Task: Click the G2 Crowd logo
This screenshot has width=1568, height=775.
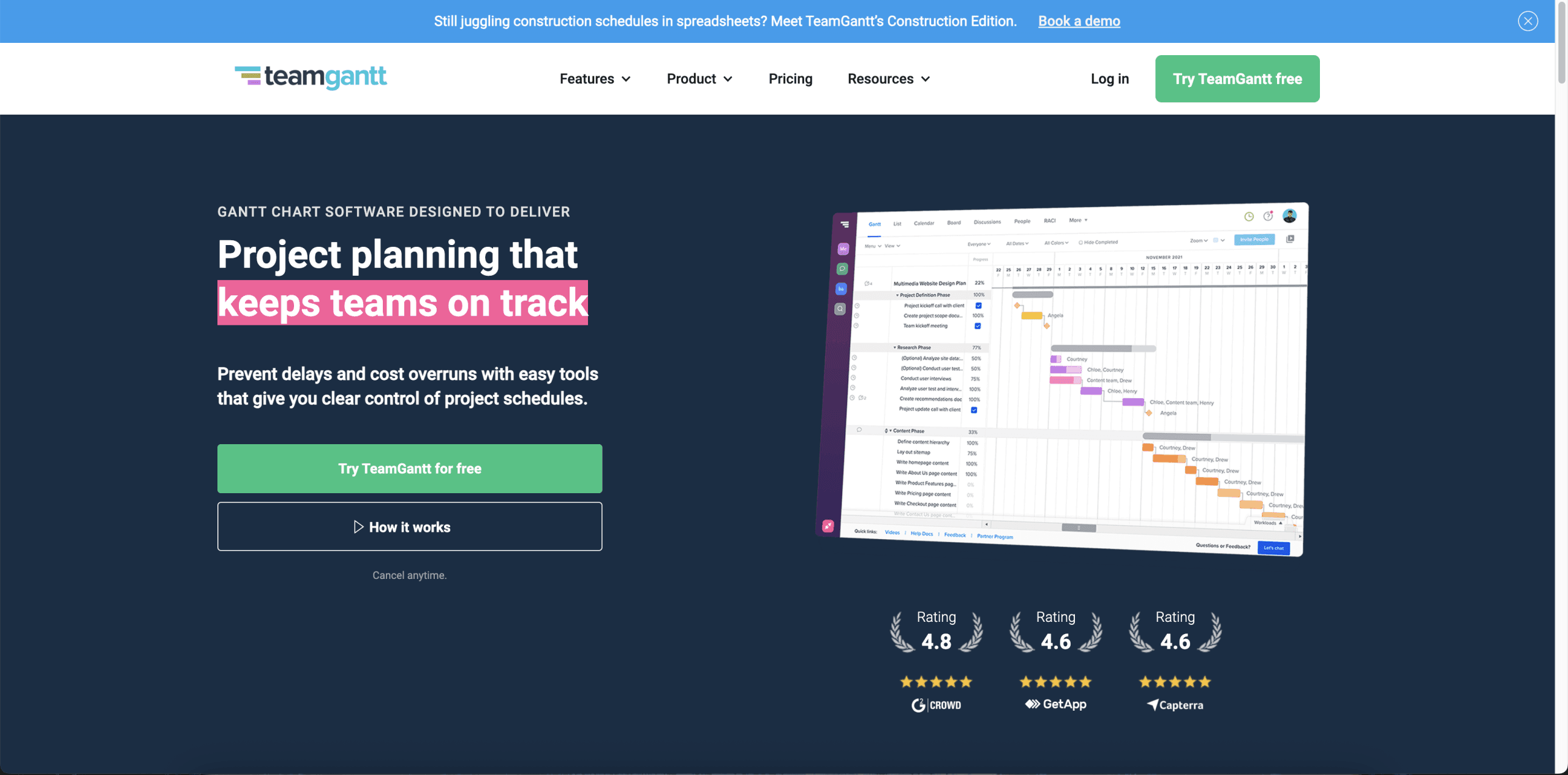Action: (x=936, y=705)
